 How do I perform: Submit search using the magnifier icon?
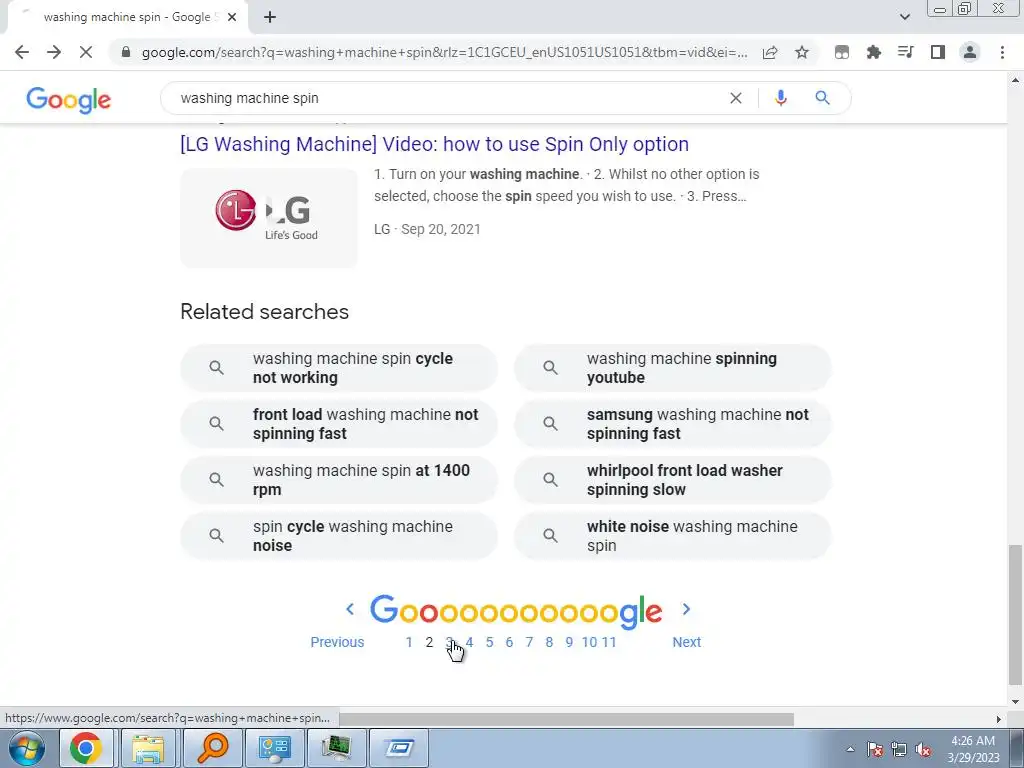822,98
